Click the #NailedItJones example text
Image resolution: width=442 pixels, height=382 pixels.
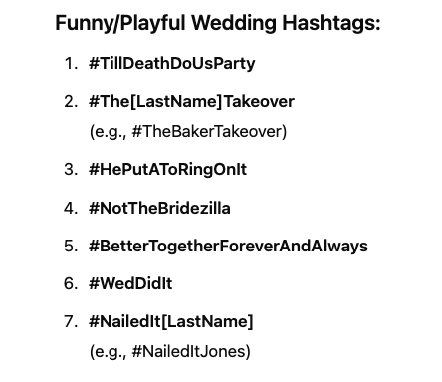[189, 351]
